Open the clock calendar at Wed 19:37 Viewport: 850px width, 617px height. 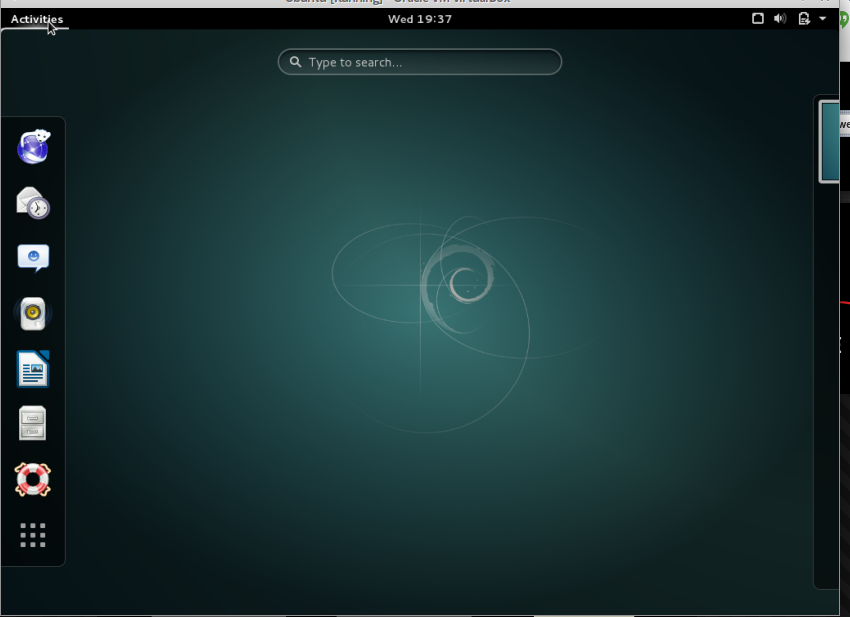[420, 19]
